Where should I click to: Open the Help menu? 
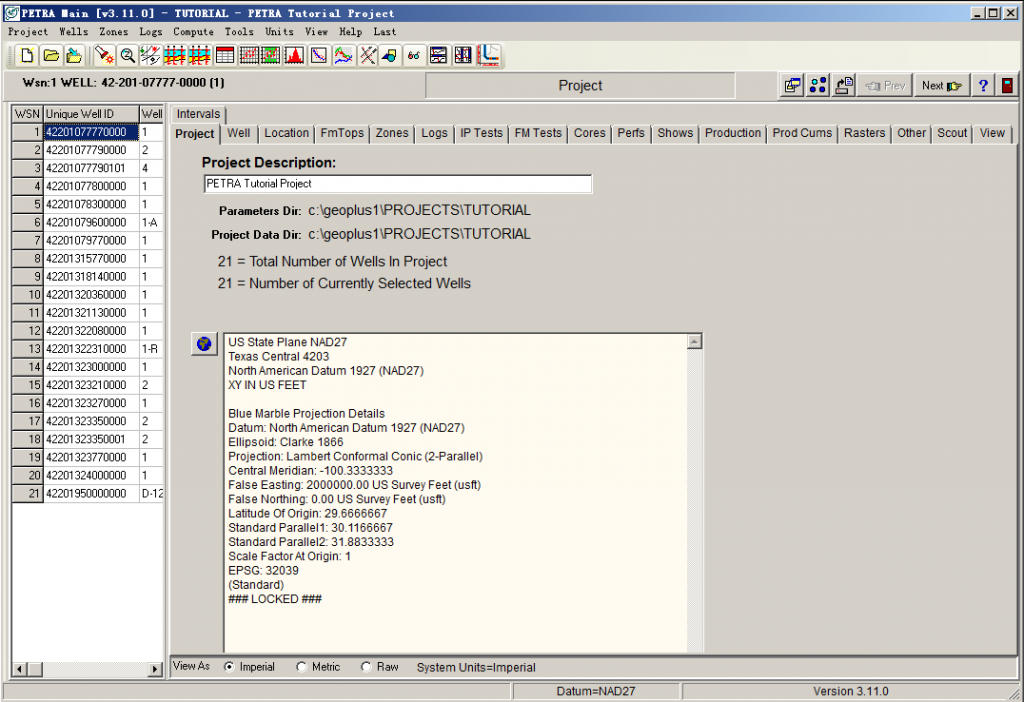351,31
